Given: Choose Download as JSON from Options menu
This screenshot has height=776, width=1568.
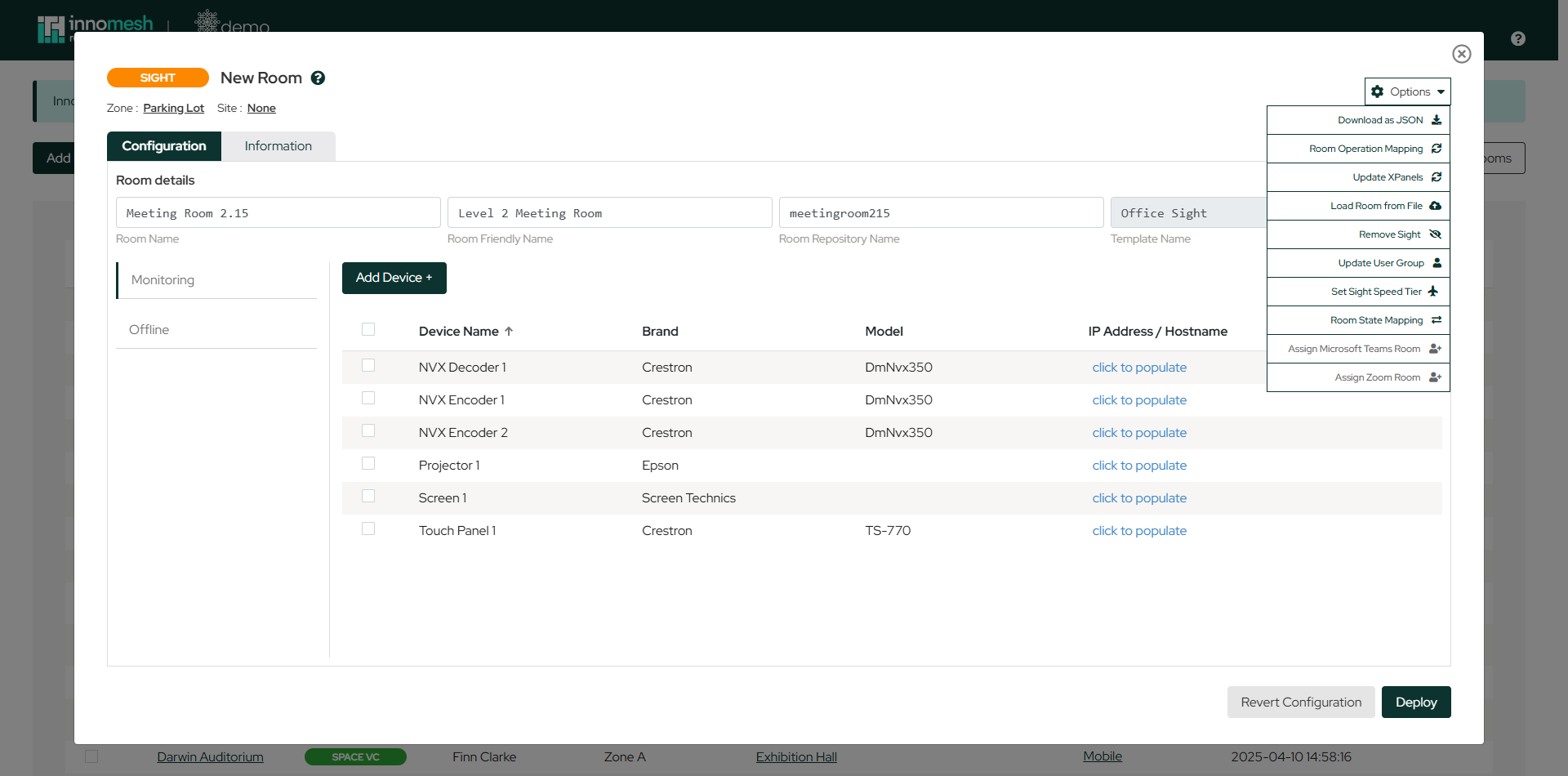Looking at the screenshot, I should [1358, 120].
